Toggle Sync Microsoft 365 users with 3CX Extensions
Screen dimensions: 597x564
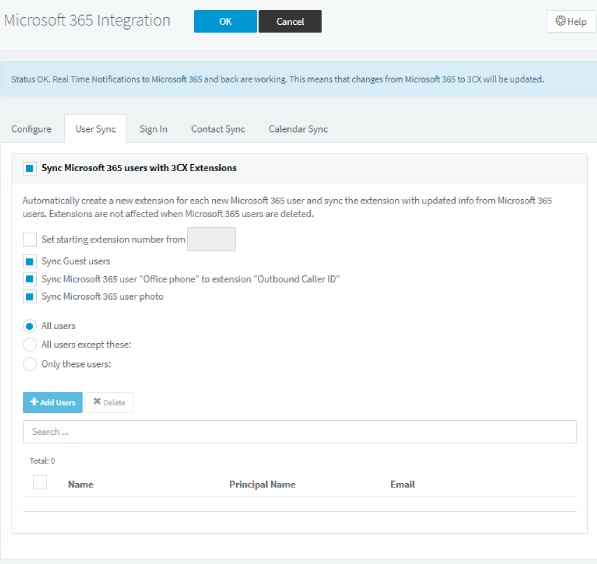(30, 168)
